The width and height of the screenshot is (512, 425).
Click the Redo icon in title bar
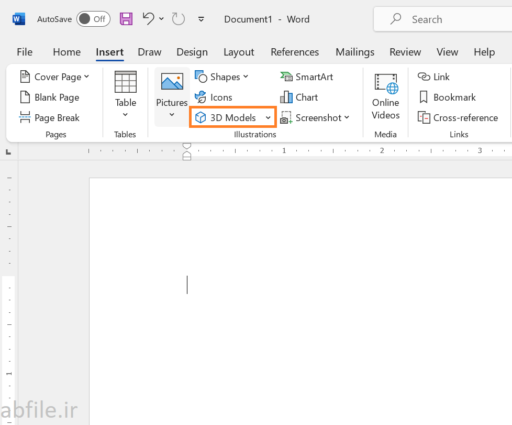(178, 19)
